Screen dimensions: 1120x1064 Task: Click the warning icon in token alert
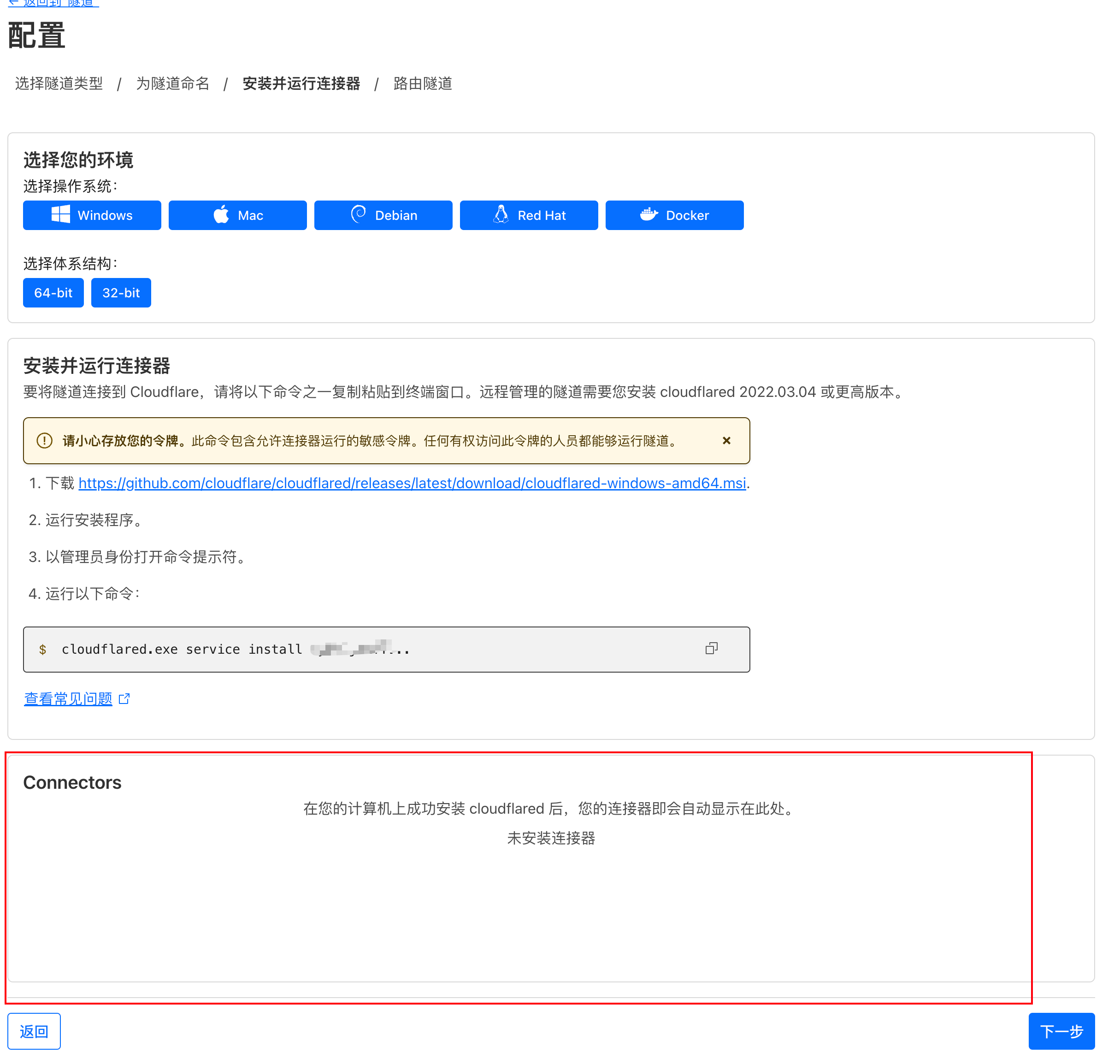(44, 441)
